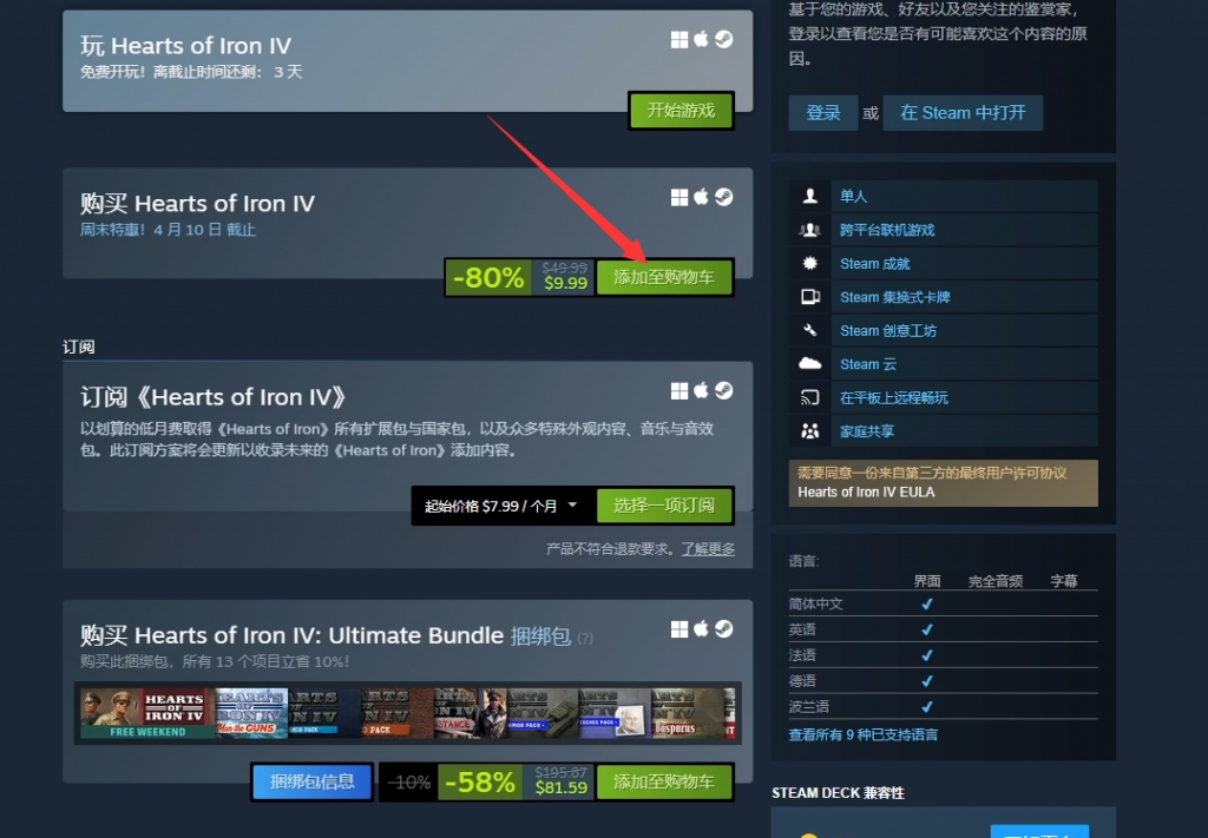This screenshot has height=838, width=1208.
Task: Click the Free Weekend bundle thumbnail
Action: pyautogui.click(x=147, y=713)
